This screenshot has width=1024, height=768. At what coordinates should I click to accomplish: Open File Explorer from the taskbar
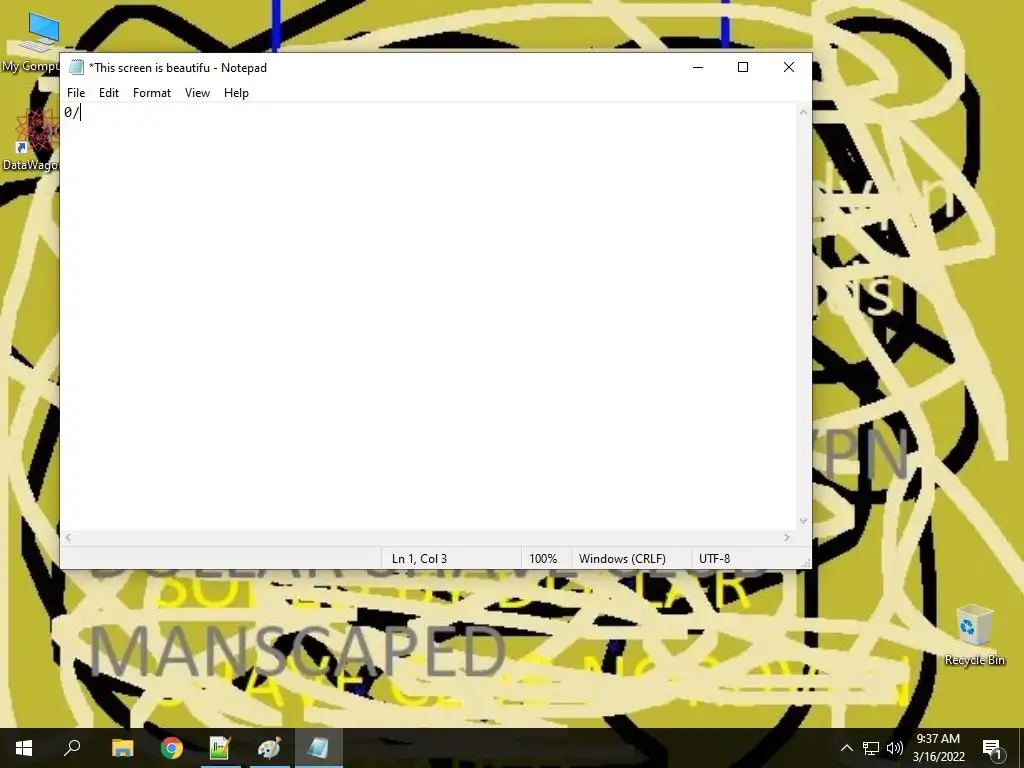click(122, 748)
